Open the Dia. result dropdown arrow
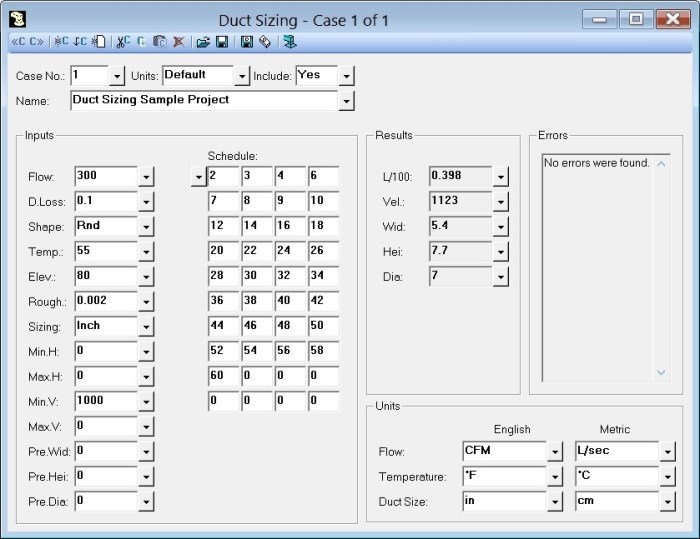 pyautogui.click(x=500, y=277)
